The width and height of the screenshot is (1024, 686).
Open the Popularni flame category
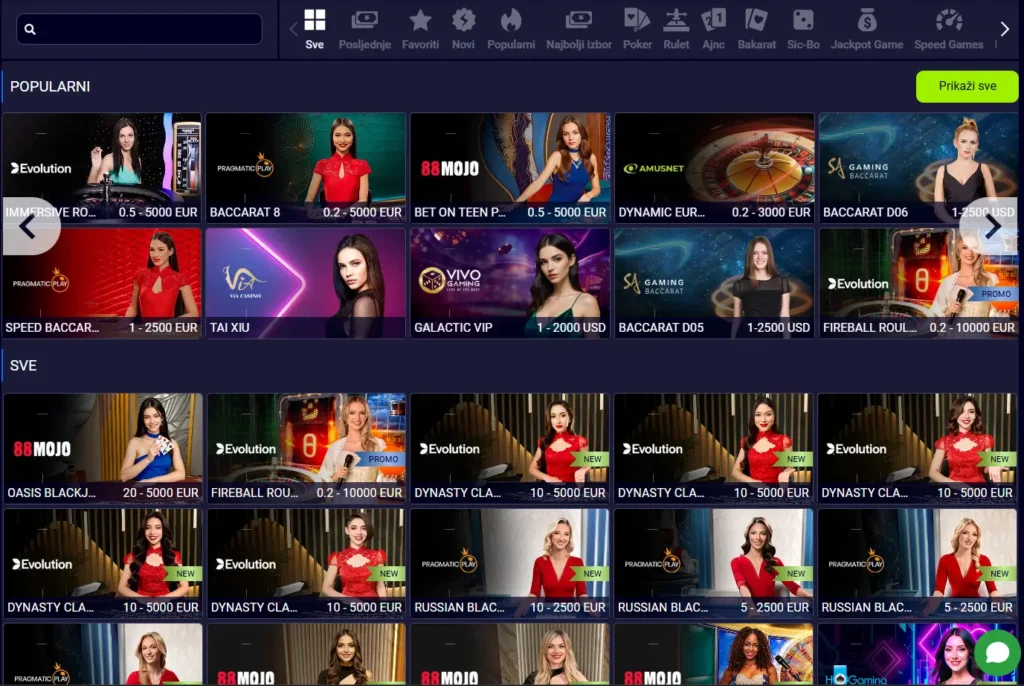[511, 28]
